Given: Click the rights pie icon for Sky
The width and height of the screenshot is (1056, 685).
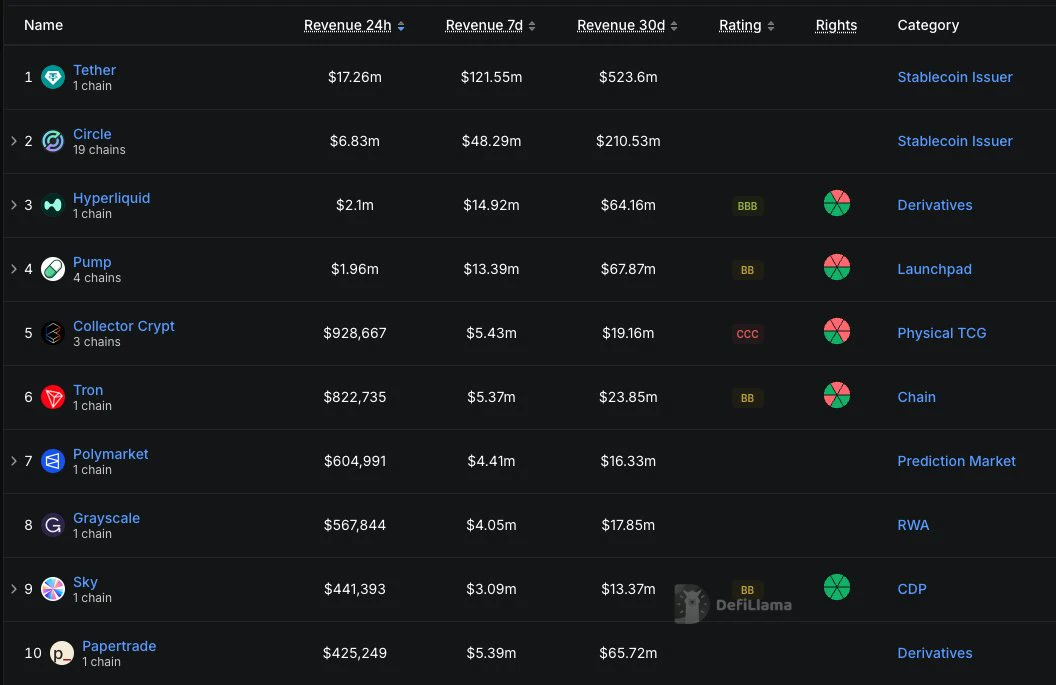Looking at the screenshot, I should tap(836, 587).
